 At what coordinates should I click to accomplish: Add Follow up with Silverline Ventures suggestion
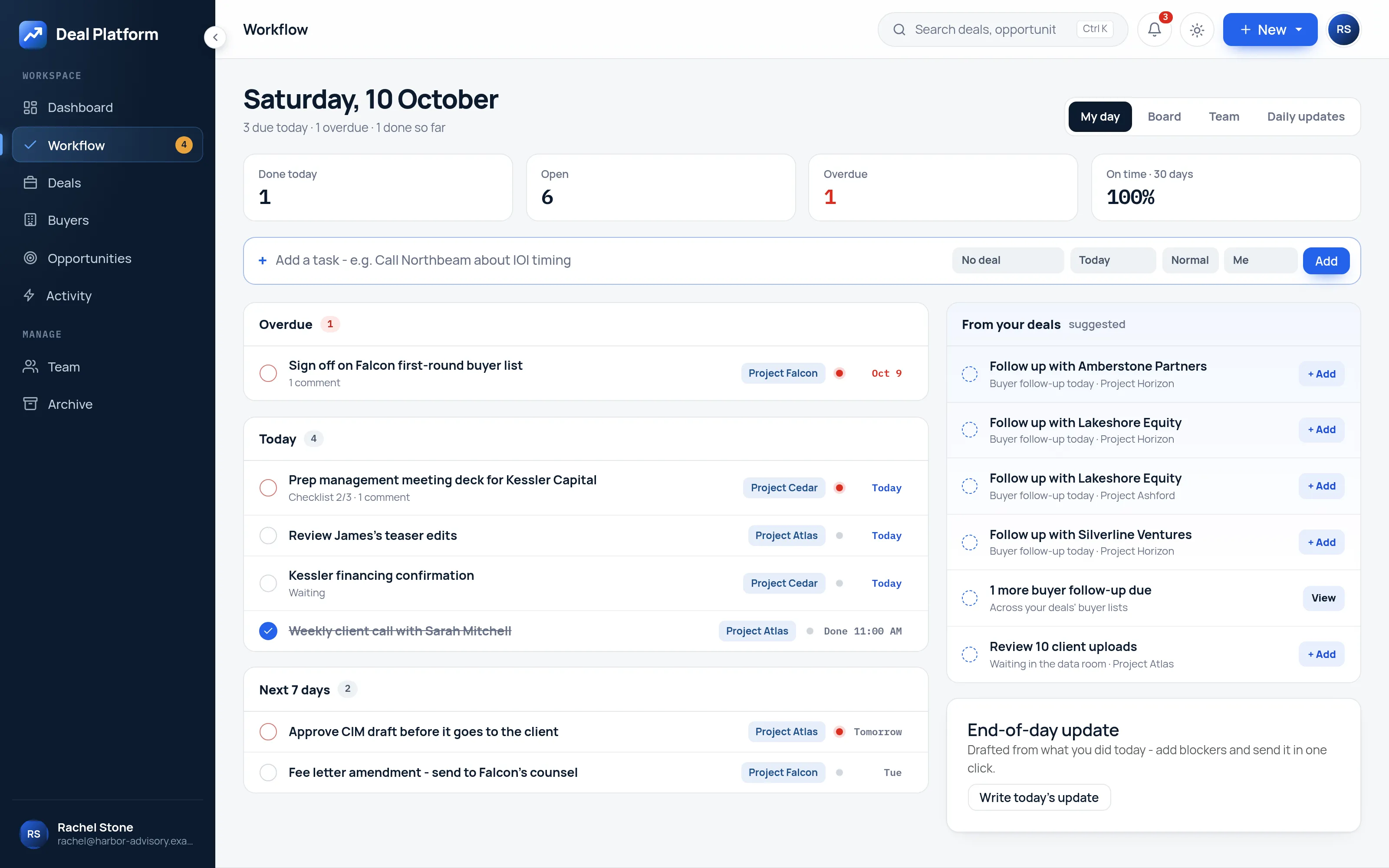click(1321, 542)
